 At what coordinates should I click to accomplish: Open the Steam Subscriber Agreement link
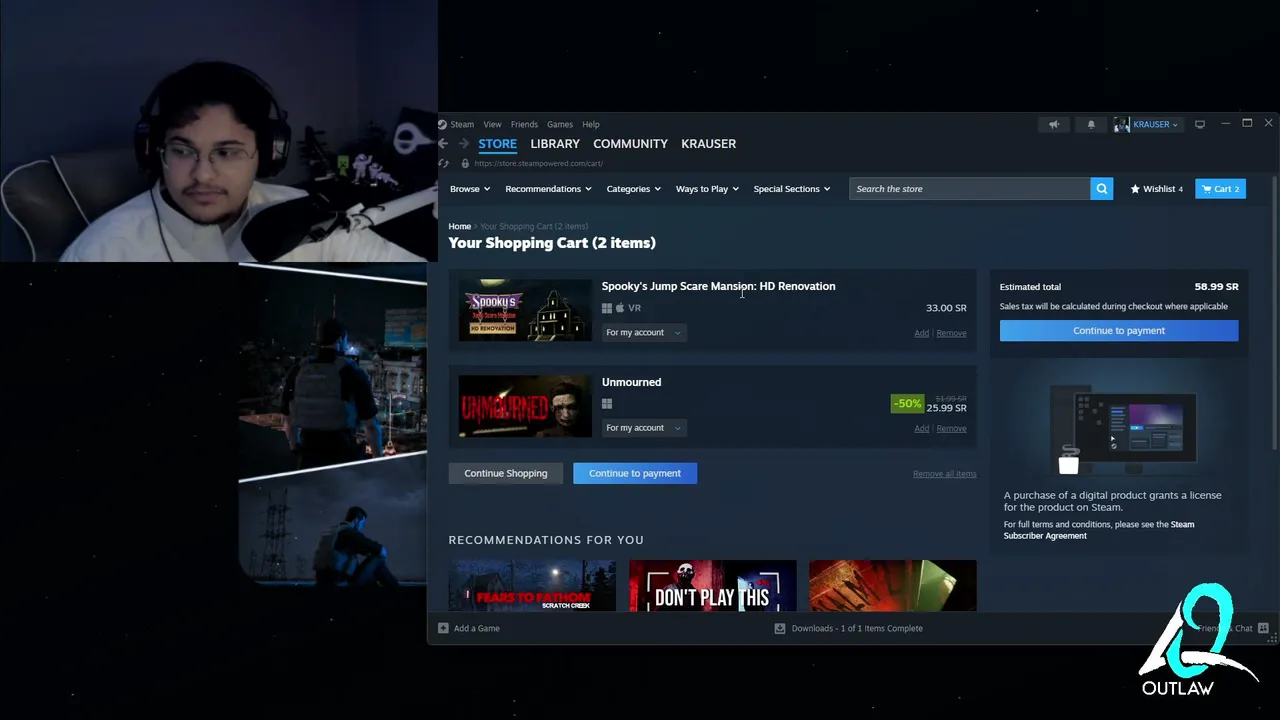pos(1099,530)
